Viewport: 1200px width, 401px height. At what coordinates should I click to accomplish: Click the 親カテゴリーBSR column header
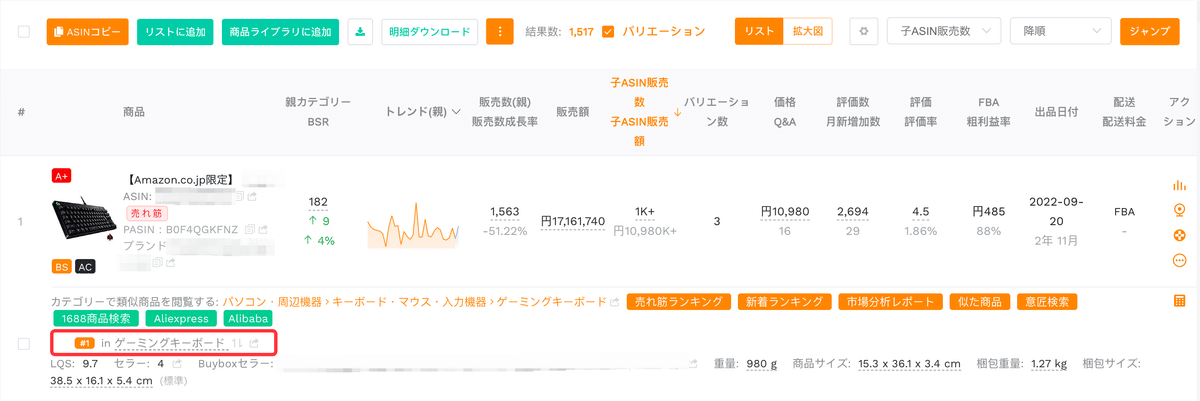[x=318, y=112]
